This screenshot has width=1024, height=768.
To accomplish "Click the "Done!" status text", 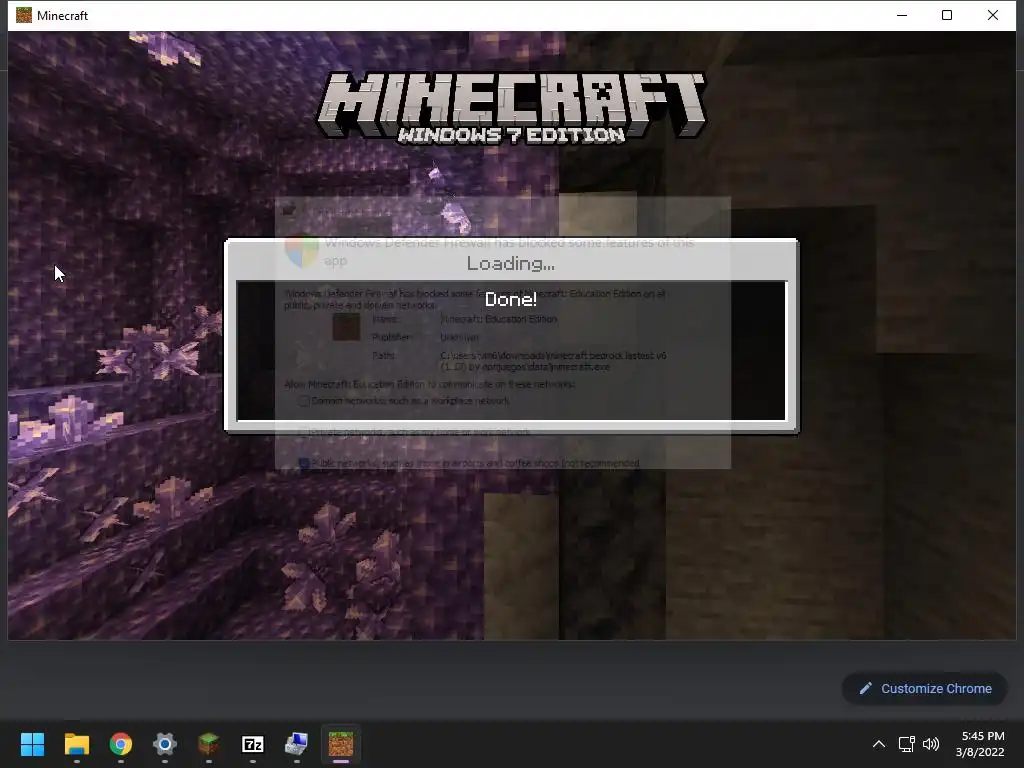I will tap(511, 300).
